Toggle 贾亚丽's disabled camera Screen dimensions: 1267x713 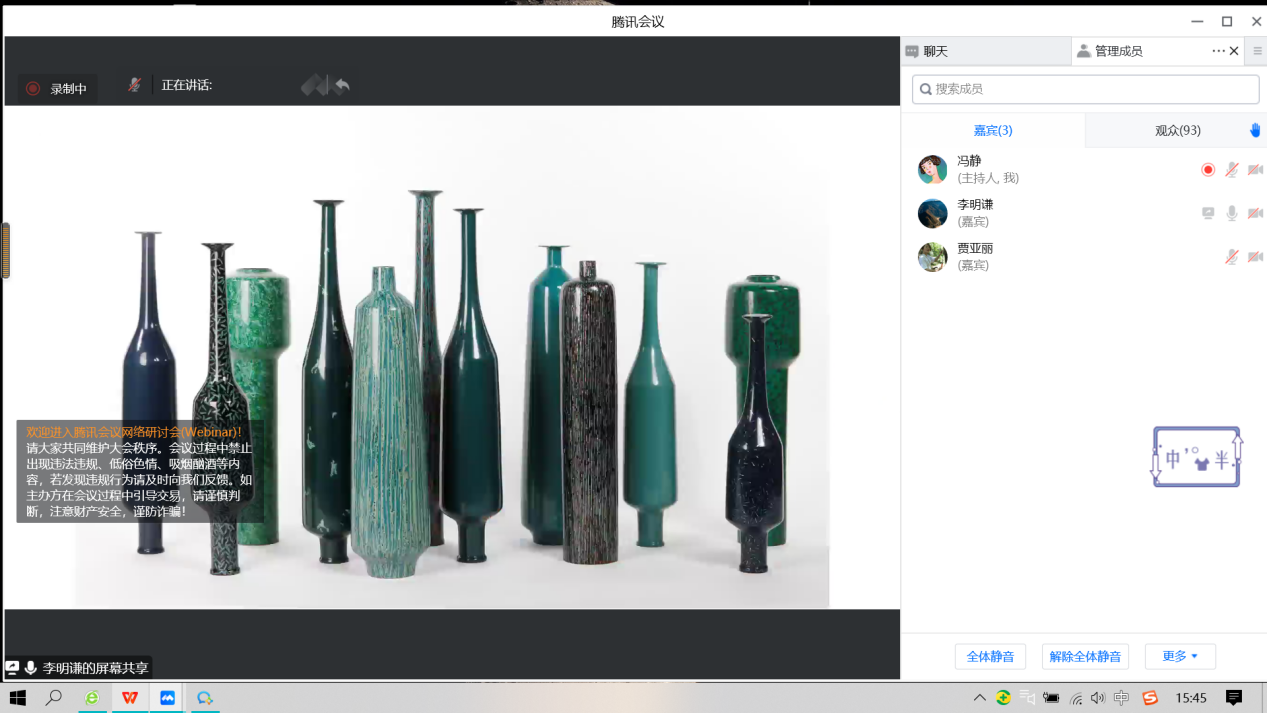tap(1255, 257)
